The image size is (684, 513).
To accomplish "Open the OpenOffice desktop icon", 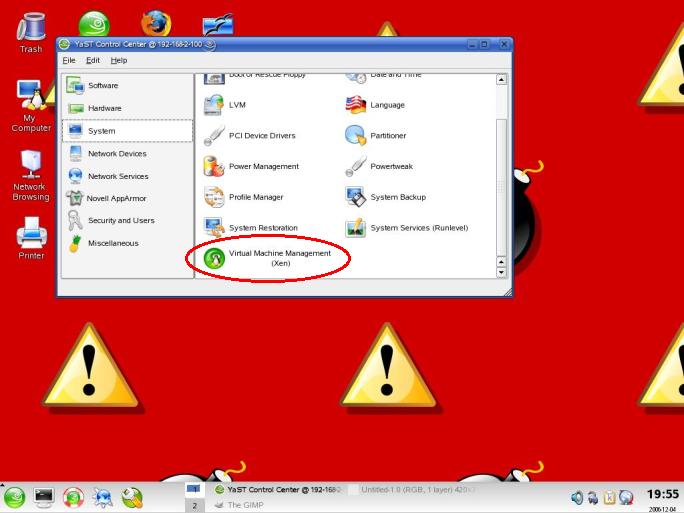I will 218,25.
